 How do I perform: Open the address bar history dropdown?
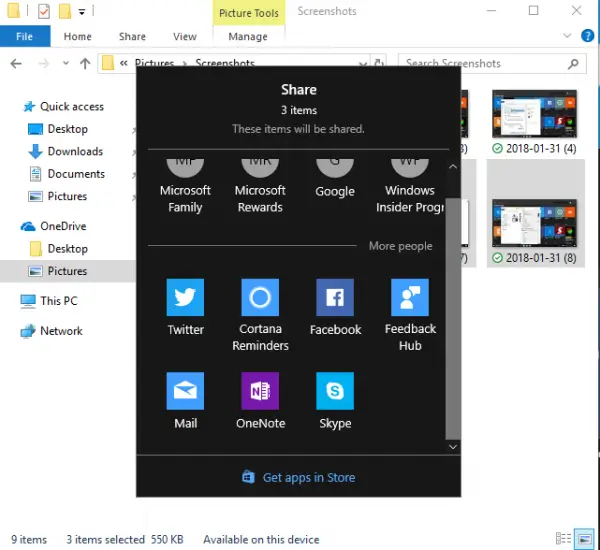pyautogui.click(x=362, y=64)
